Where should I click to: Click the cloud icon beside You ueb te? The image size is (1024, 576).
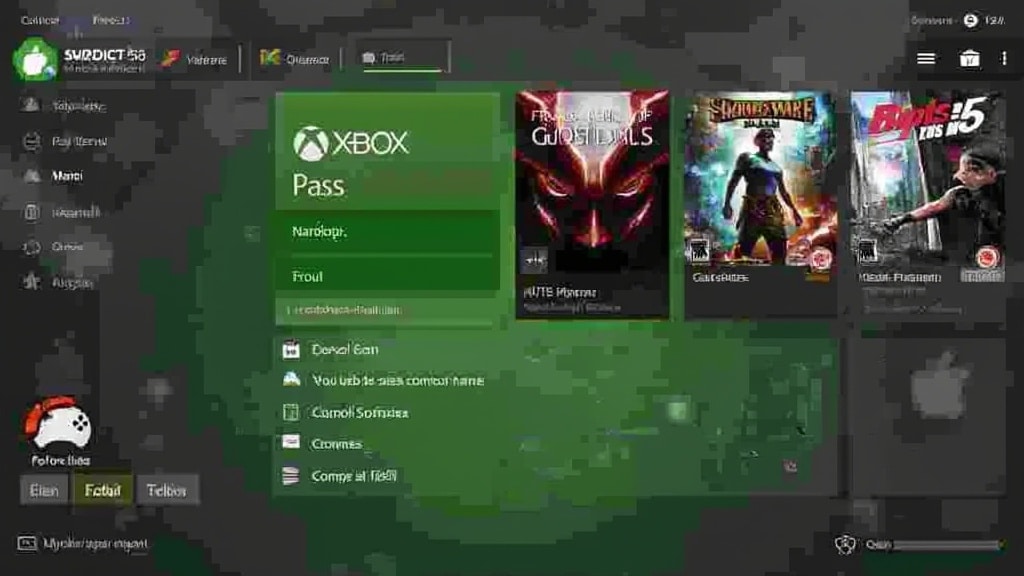[x=291, y=379]
